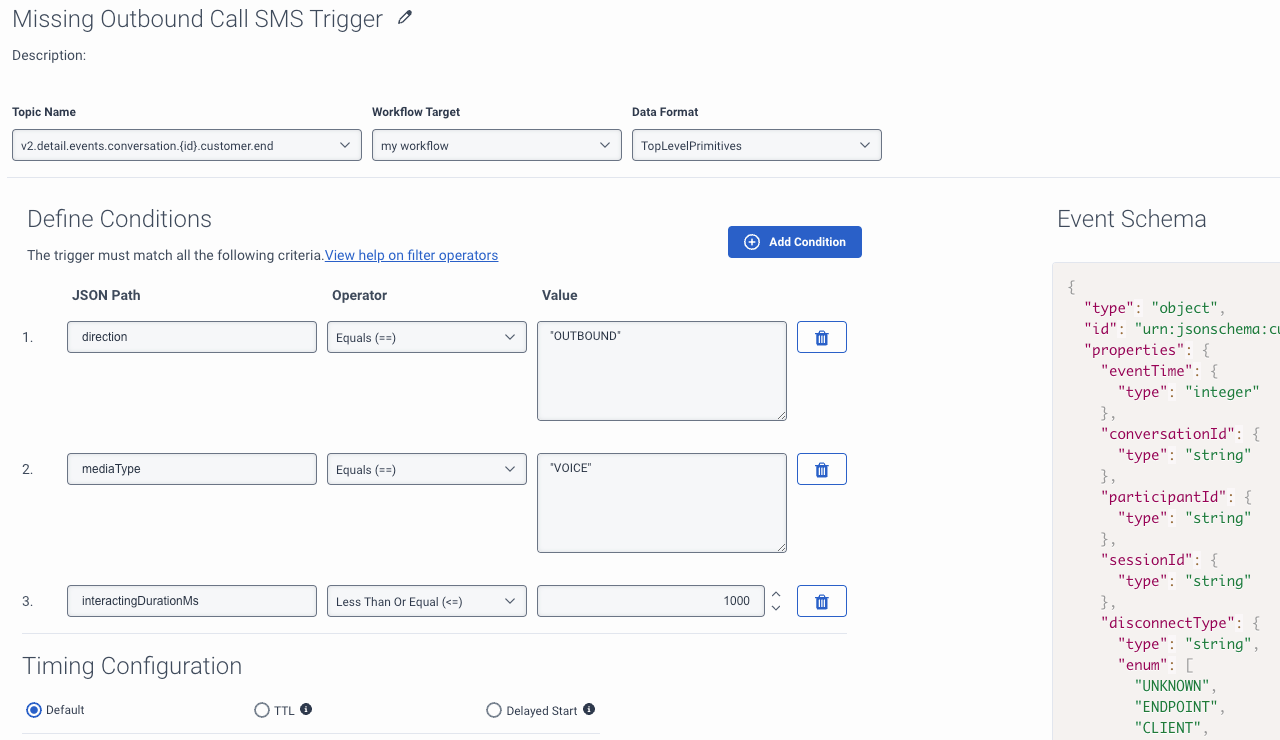Delete the interactingDurationMs condition with trash icon
This screenshot has width=1280, height=740.
[x=821, y=602]
